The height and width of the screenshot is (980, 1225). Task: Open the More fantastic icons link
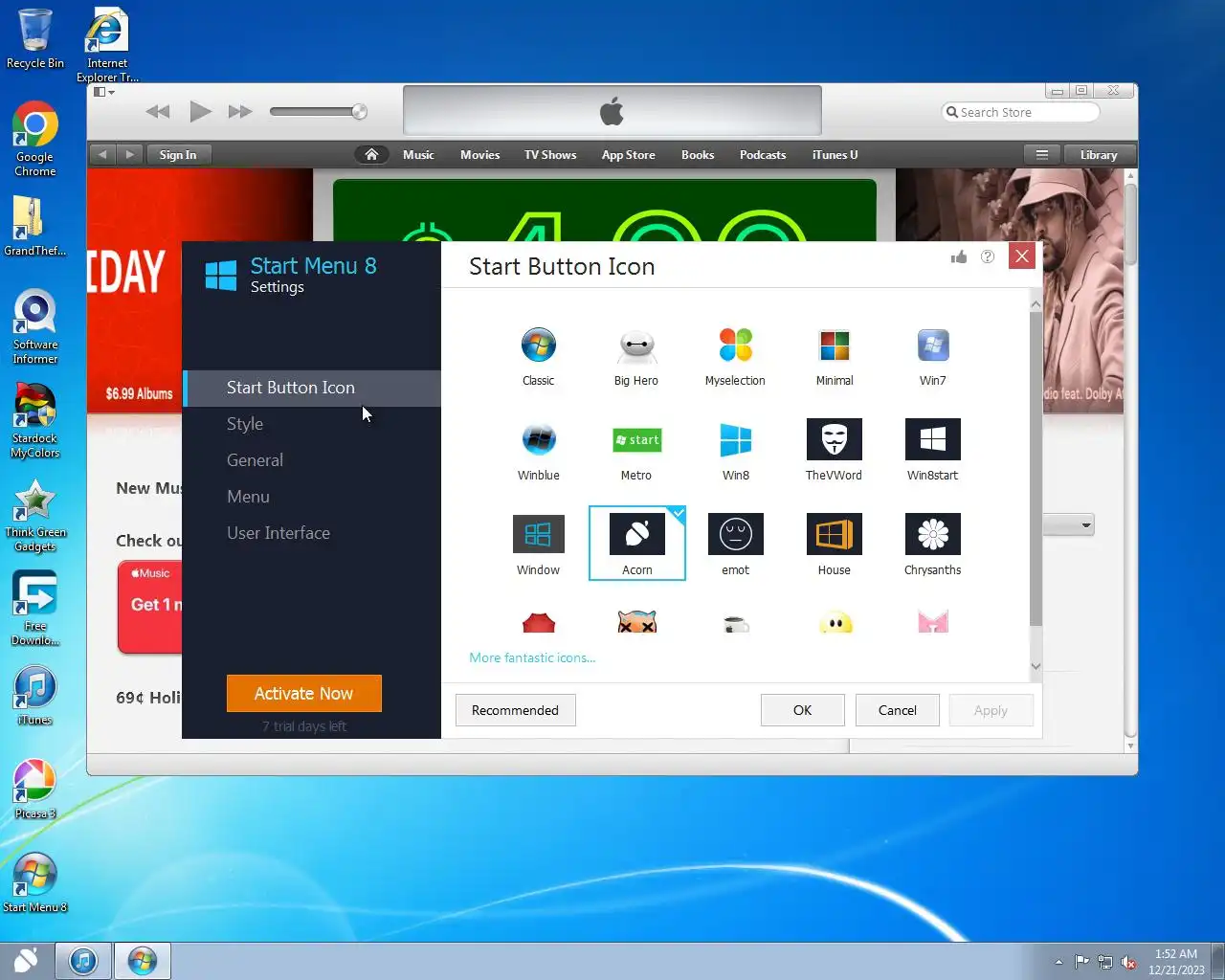point(532,657)
